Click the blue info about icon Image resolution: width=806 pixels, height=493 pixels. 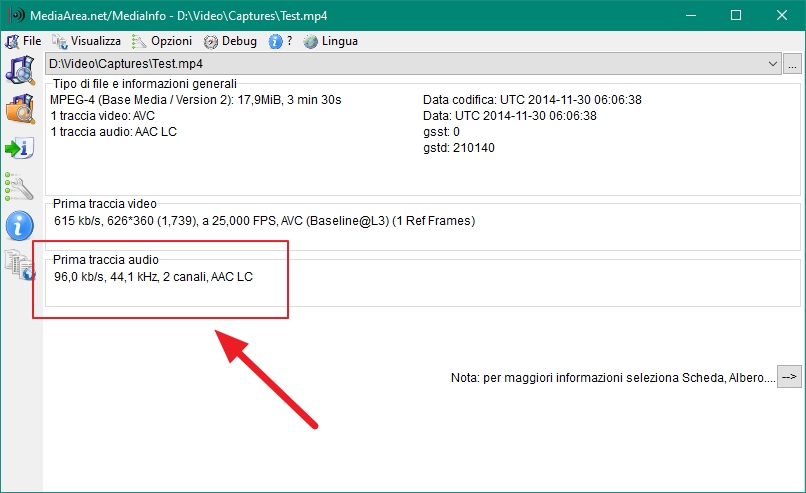20,226
